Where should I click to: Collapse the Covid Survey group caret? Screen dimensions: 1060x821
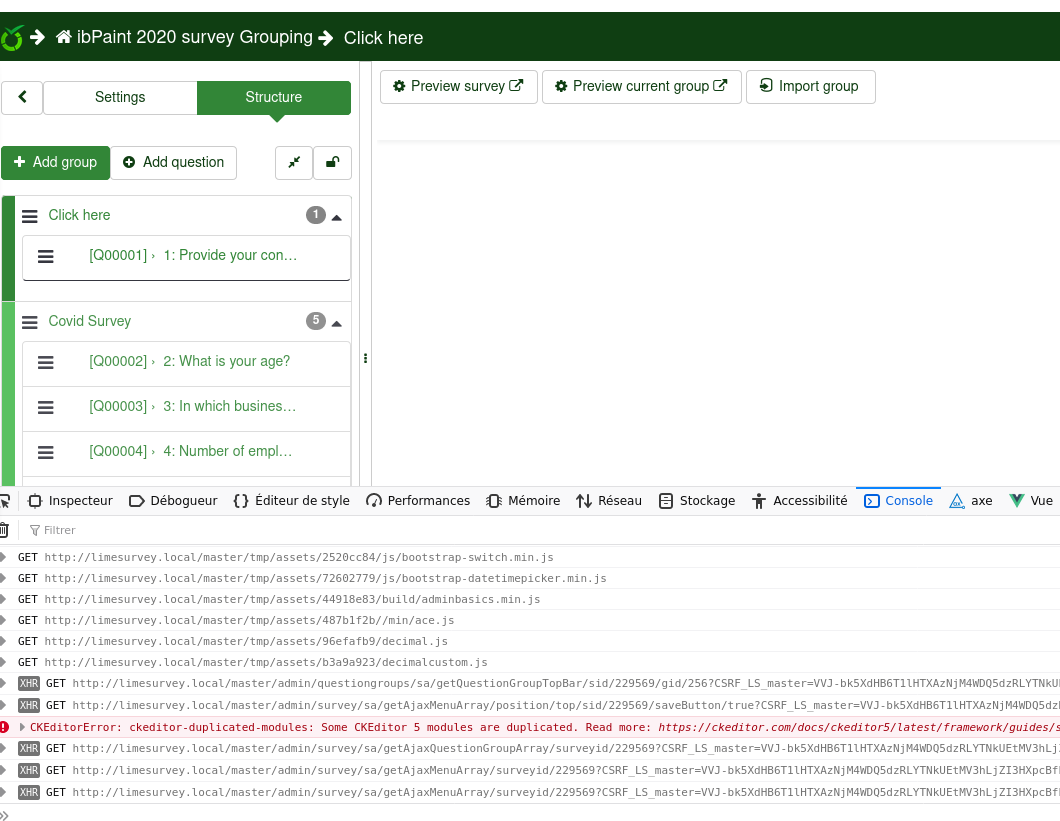[x=337, y=323]
